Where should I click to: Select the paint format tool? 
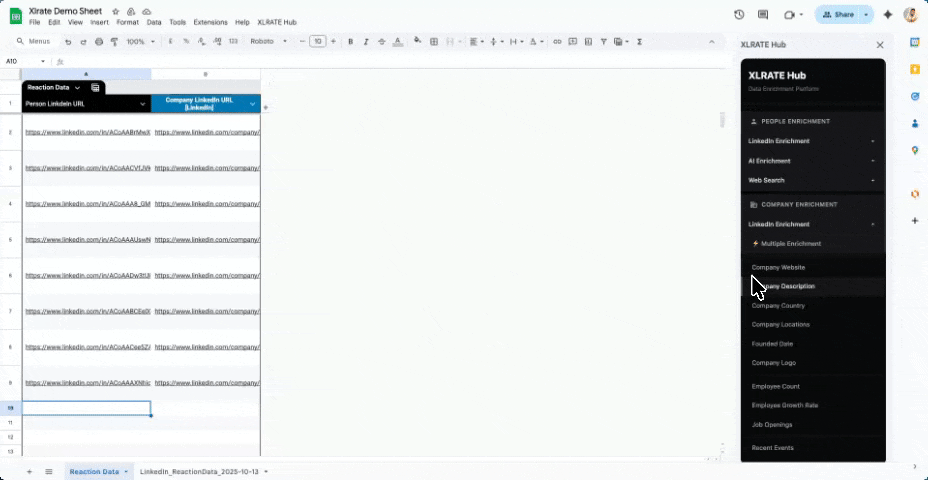(x=114, y=41)
